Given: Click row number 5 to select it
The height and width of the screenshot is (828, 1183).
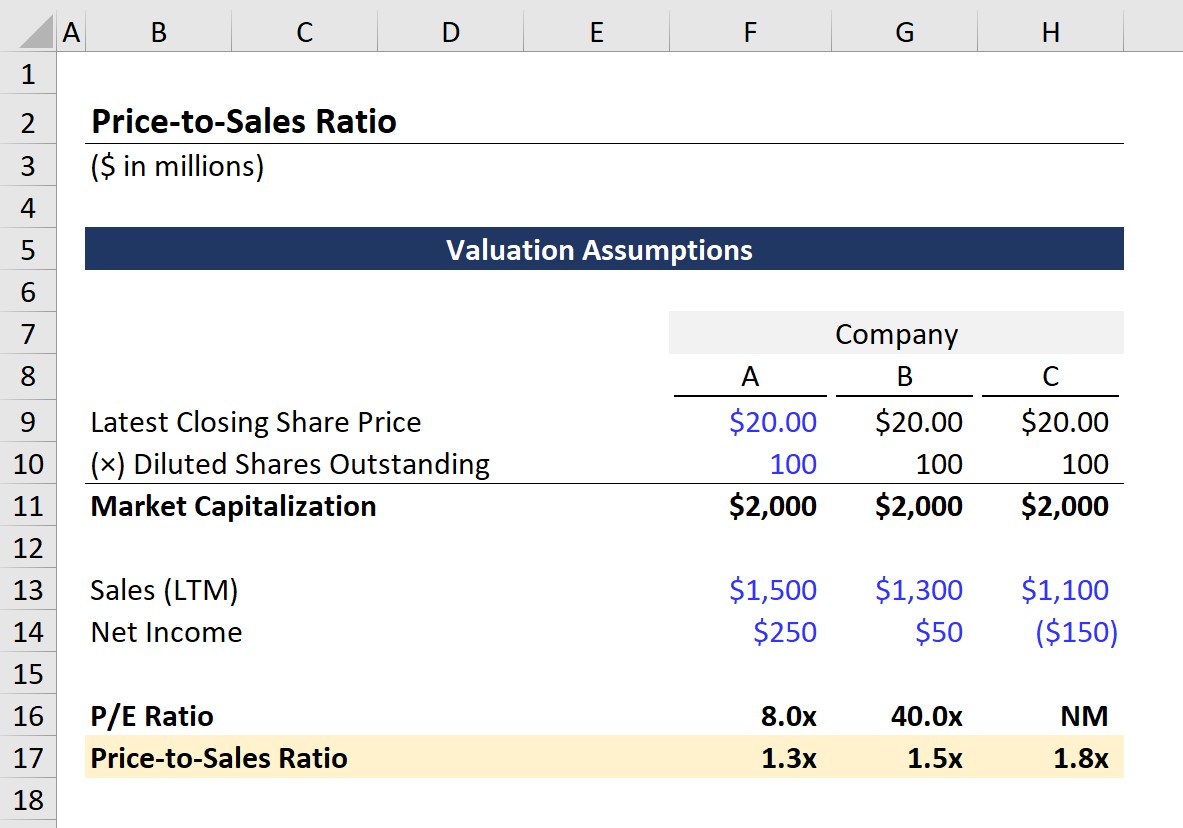Looking at the screenshot, I should click(x=26, y=249).
